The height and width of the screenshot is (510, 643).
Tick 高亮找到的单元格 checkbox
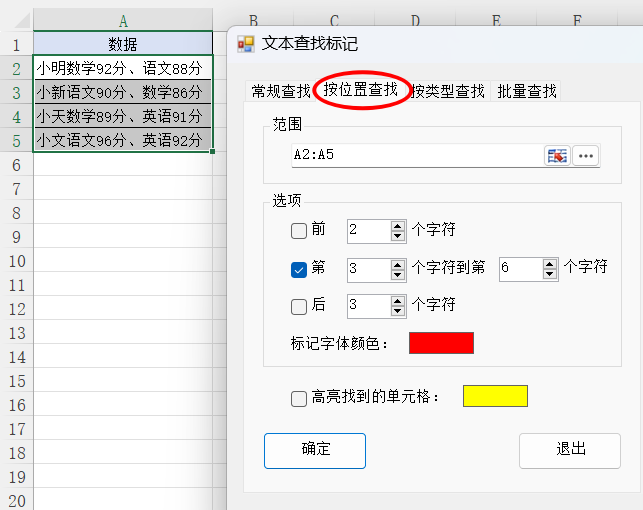tap(299, 398)
